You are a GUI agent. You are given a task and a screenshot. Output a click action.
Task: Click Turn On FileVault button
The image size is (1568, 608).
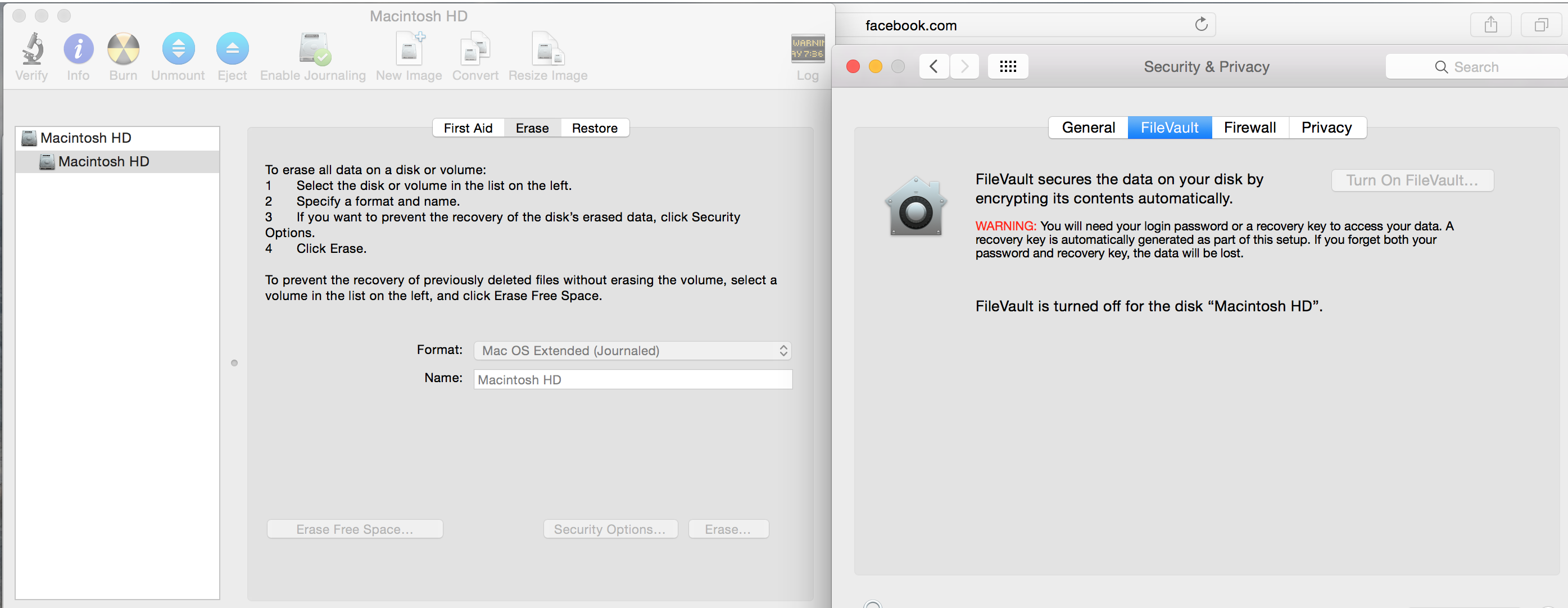click(x=1412, y=180)
